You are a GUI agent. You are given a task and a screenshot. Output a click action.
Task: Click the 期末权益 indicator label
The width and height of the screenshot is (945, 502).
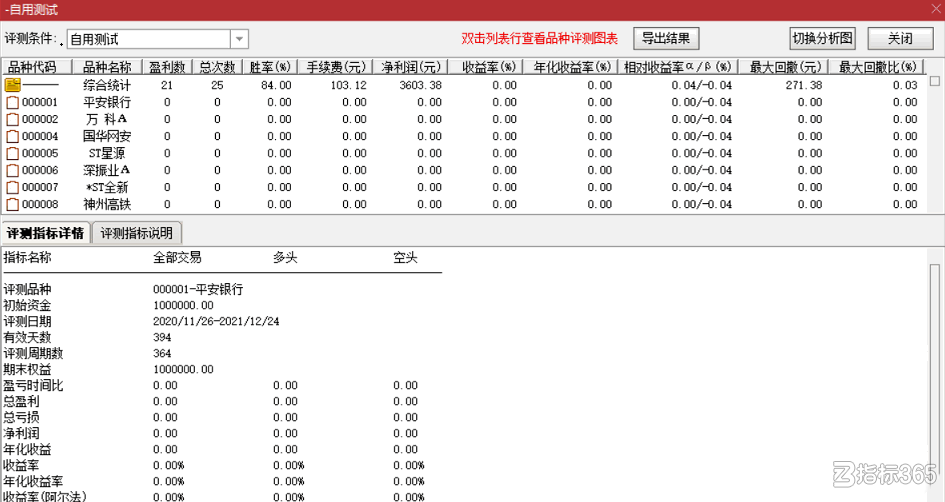click(27, 369)
